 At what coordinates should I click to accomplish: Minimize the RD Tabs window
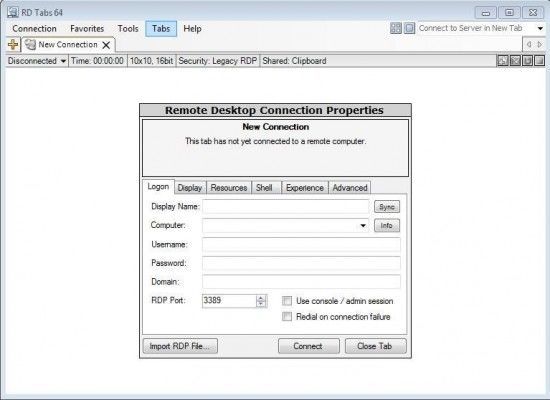coord(485,13)
